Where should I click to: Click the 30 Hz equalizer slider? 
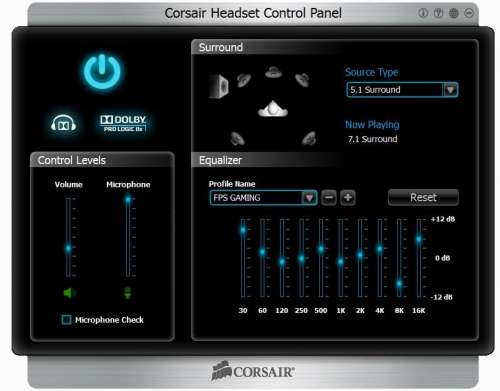(x=243, y=230)
